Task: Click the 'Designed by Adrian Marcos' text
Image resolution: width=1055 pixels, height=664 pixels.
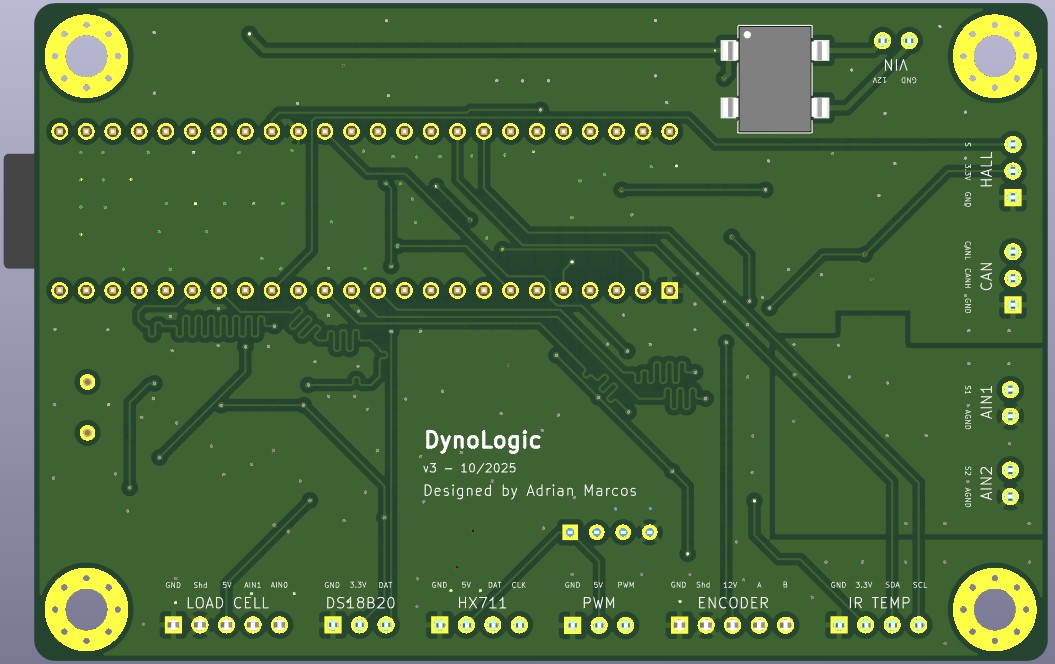Action: (530, 491)
